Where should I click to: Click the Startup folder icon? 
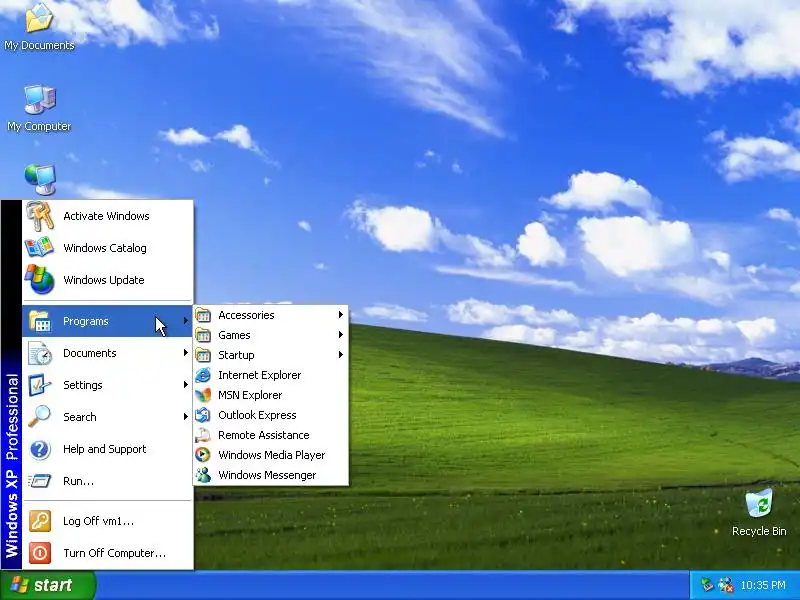tap(203, 355)
